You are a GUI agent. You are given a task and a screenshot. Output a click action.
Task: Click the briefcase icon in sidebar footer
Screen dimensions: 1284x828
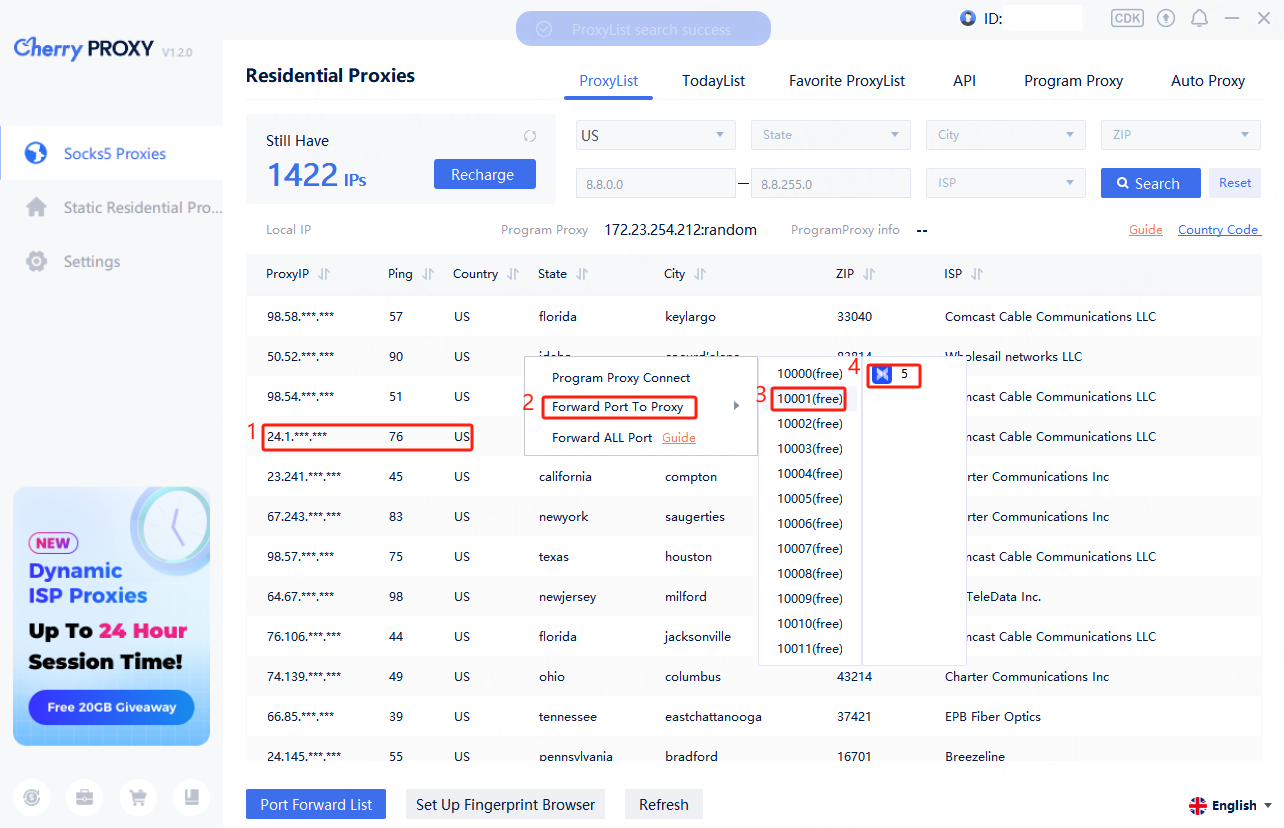click(x=85, y=797)
